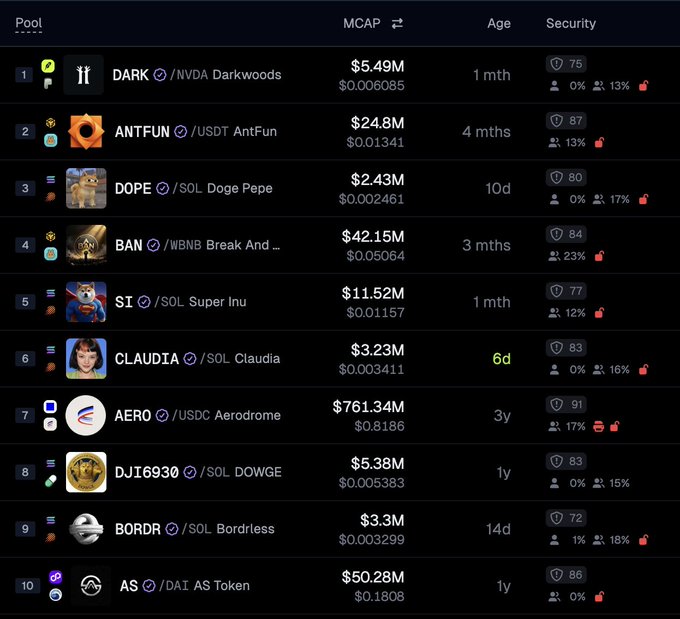Select price $0.05064
Screen dimensions: 680x619
375,256
